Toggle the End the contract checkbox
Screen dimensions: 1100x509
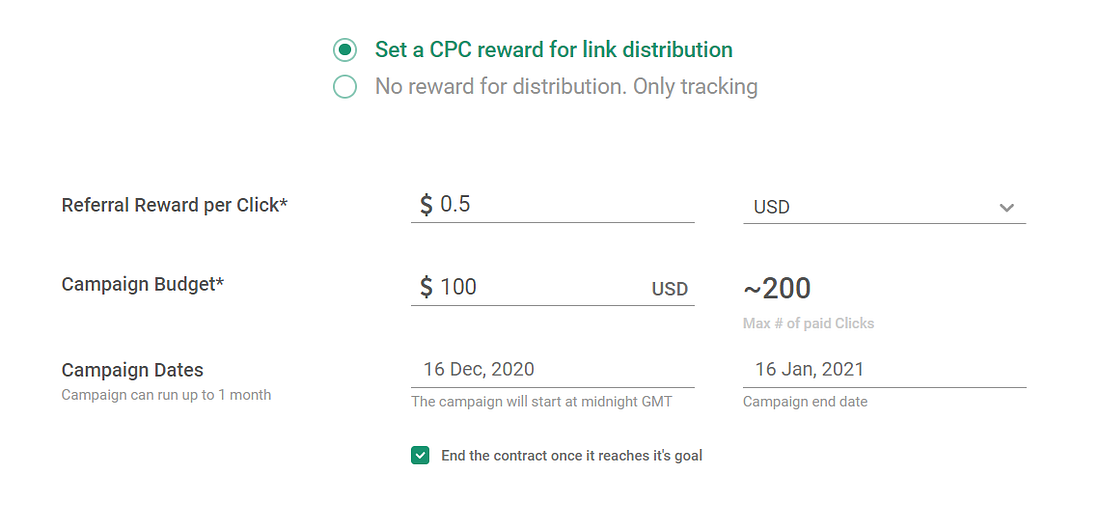(420, 456)
